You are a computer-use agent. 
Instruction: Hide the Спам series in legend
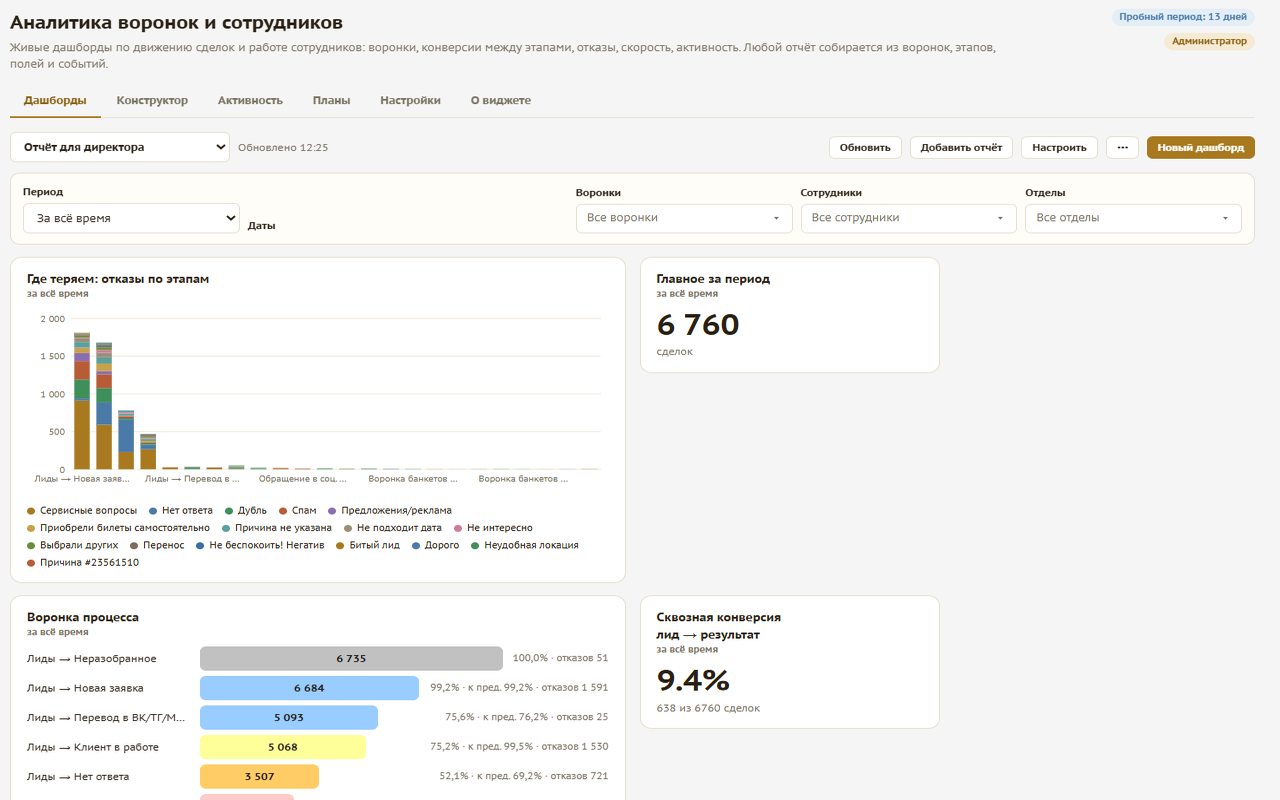(x=298, y=510)
